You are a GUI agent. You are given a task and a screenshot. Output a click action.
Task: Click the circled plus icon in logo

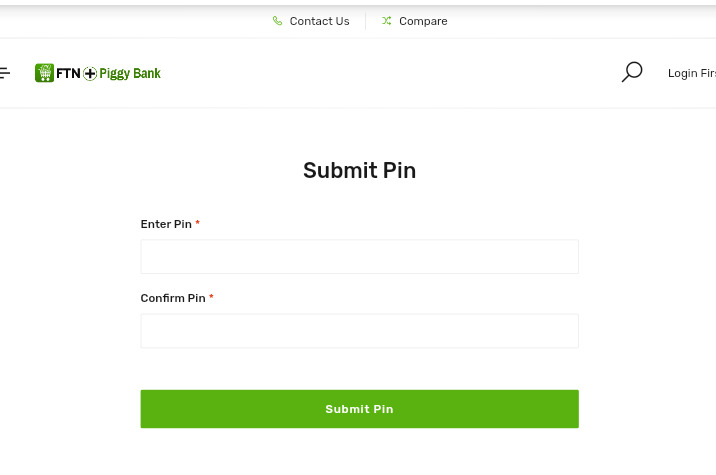tap(90, 73)
